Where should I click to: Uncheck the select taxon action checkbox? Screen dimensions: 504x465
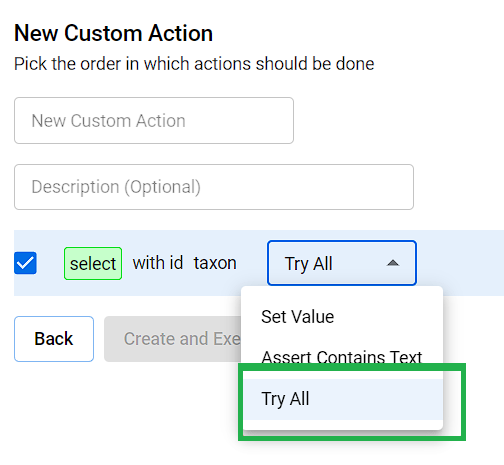point(25,263)
